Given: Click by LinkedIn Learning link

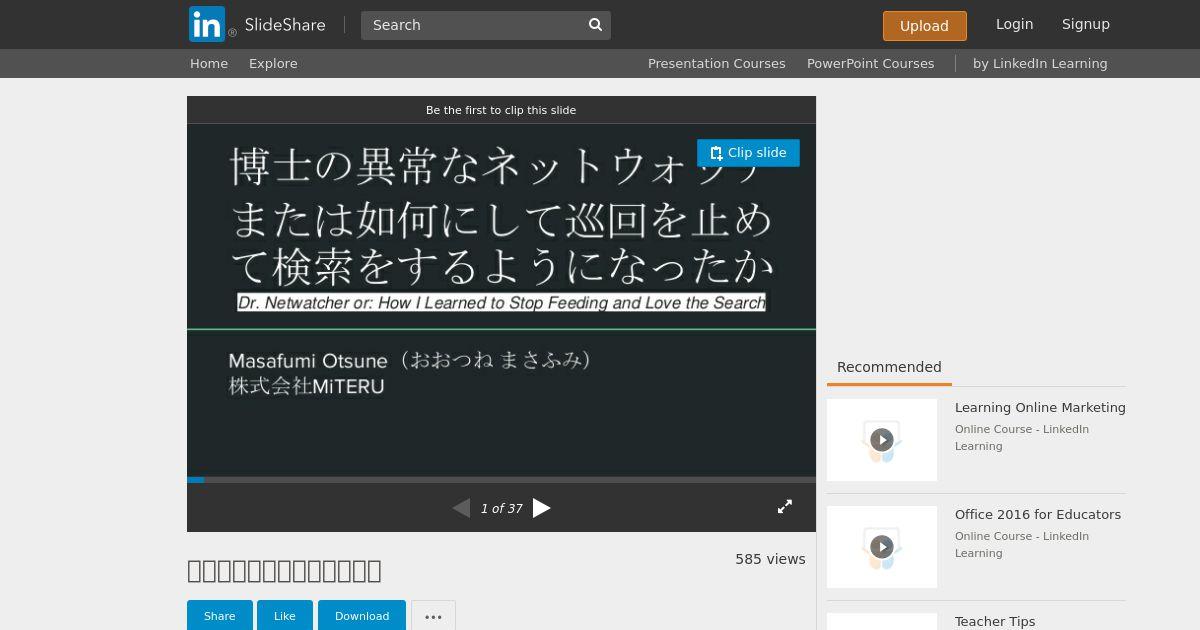Looking at the screenshot, I should pos(1040,63).
